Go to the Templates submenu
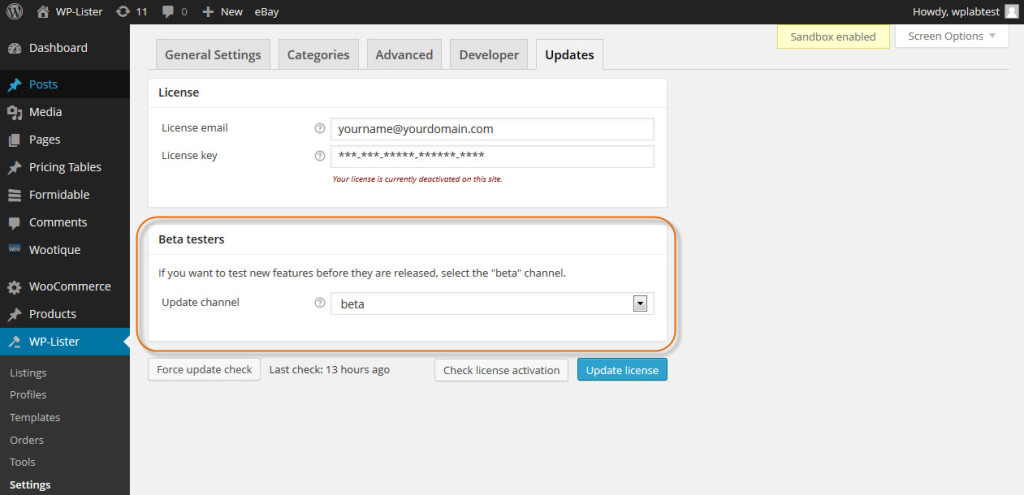This screenshot has width=1024, height=495. tap(35, 417)
